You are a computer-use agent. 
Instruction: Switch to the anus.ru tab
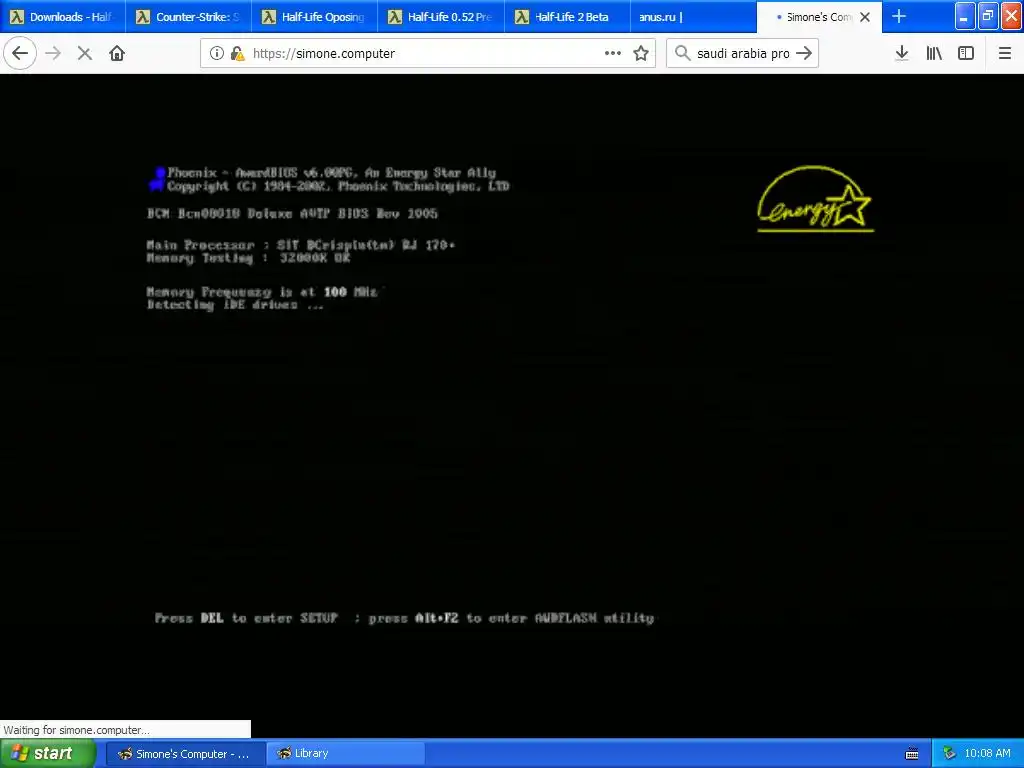tap(693, 17)
